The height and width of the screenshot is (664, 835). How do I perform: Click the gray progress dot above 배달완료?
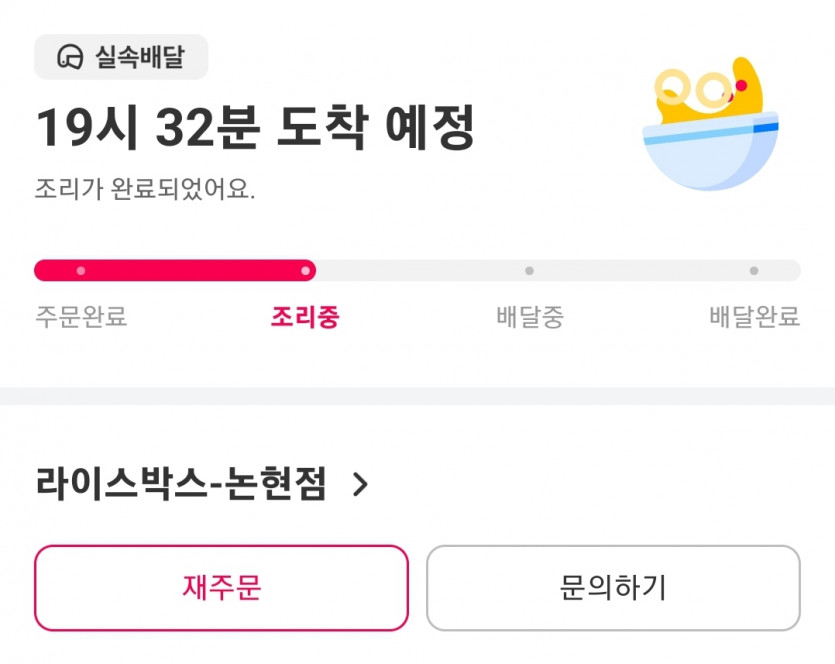pos(753,270)
